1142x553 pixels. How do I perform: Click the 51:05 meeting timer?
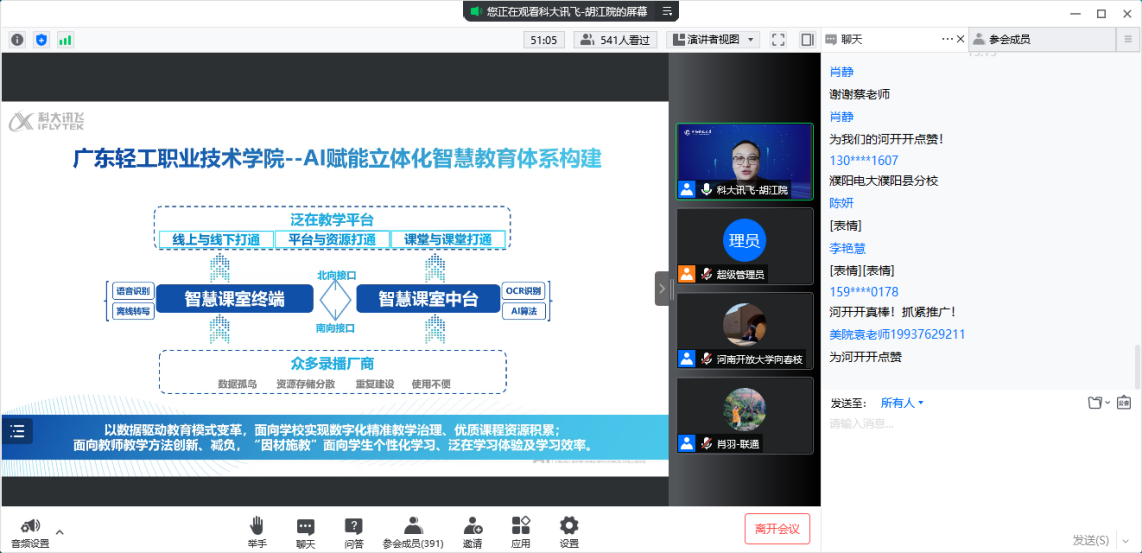point(544,40)
